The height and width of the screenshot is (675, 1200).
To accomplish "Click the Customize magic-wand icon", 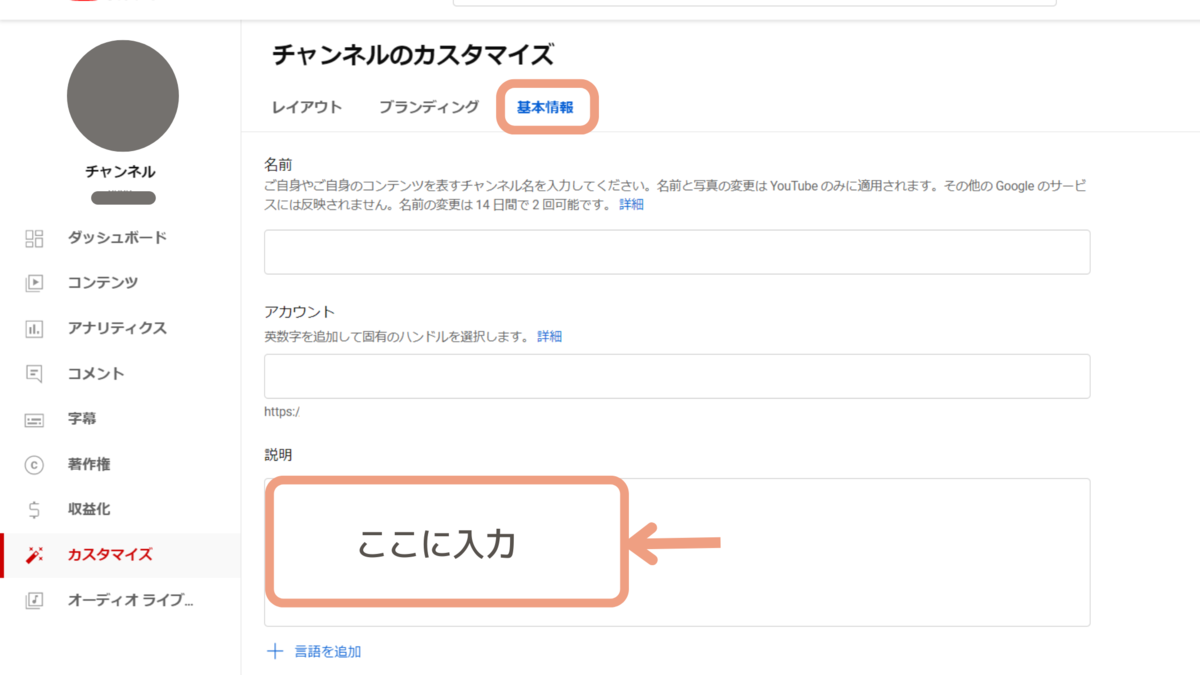I will 34,555.
